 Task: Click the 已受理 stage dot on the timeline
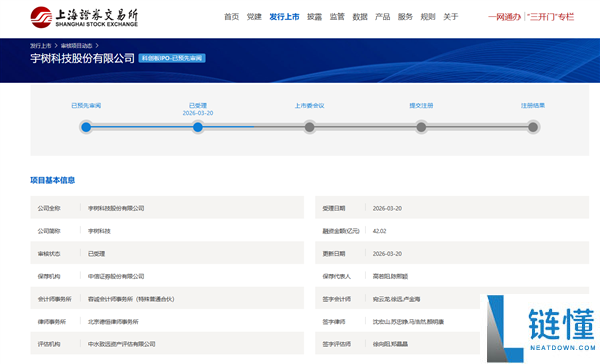click(198, 127)
